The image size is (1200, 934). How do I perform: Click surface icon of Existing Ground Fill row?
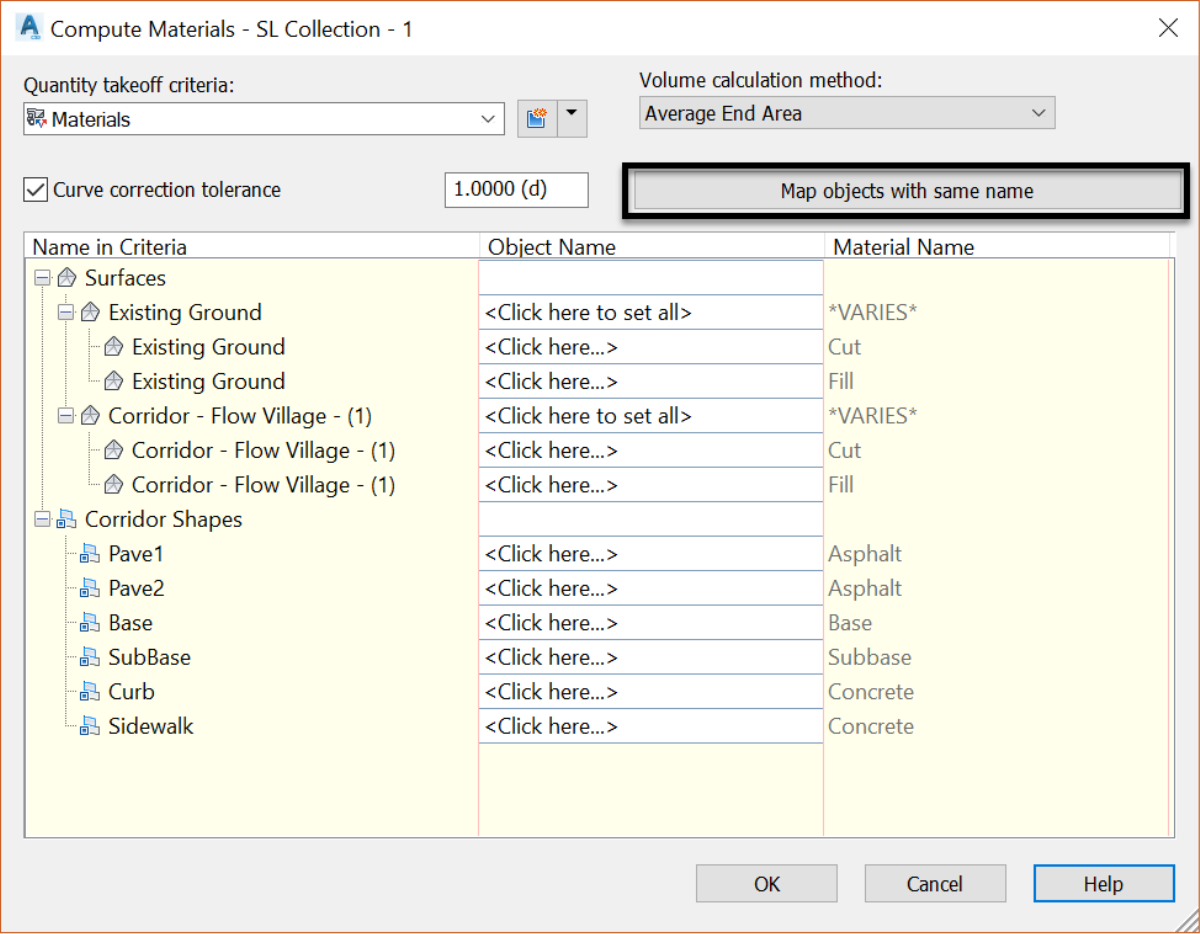pyautogui.click(x=114, y=381)
